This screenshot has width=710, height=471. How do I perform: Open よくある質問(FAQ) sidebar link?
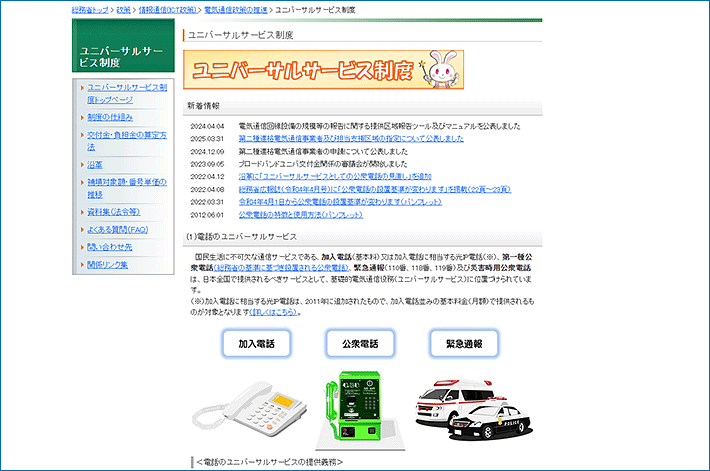118,230
